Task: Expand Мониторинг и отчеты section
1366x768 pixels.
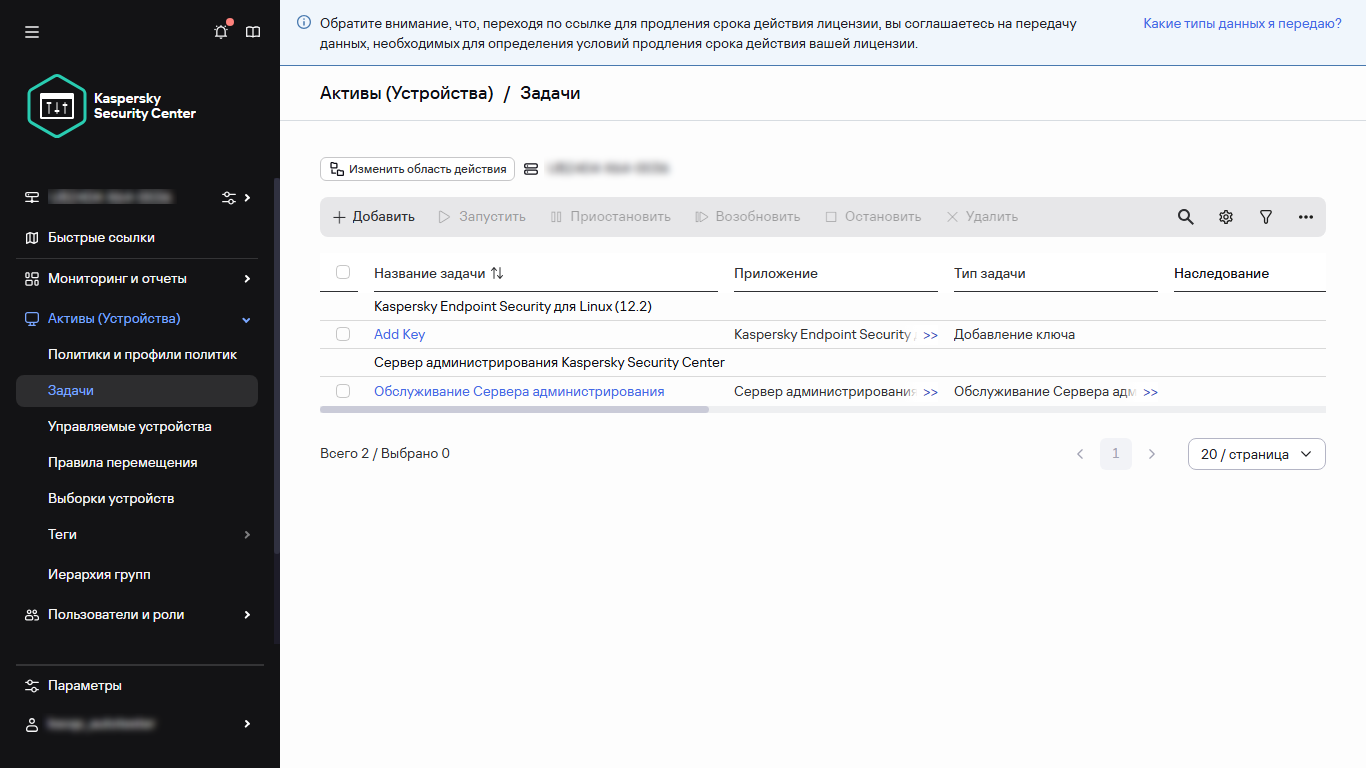Action: 247,279
